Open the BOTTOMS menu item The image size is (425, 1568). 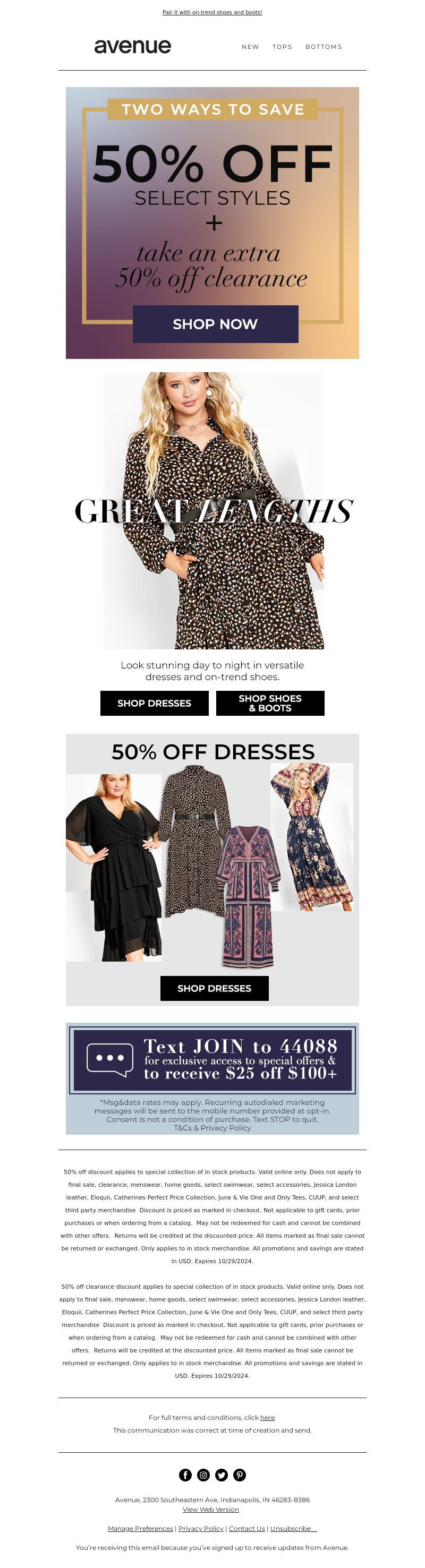(324, 47)
